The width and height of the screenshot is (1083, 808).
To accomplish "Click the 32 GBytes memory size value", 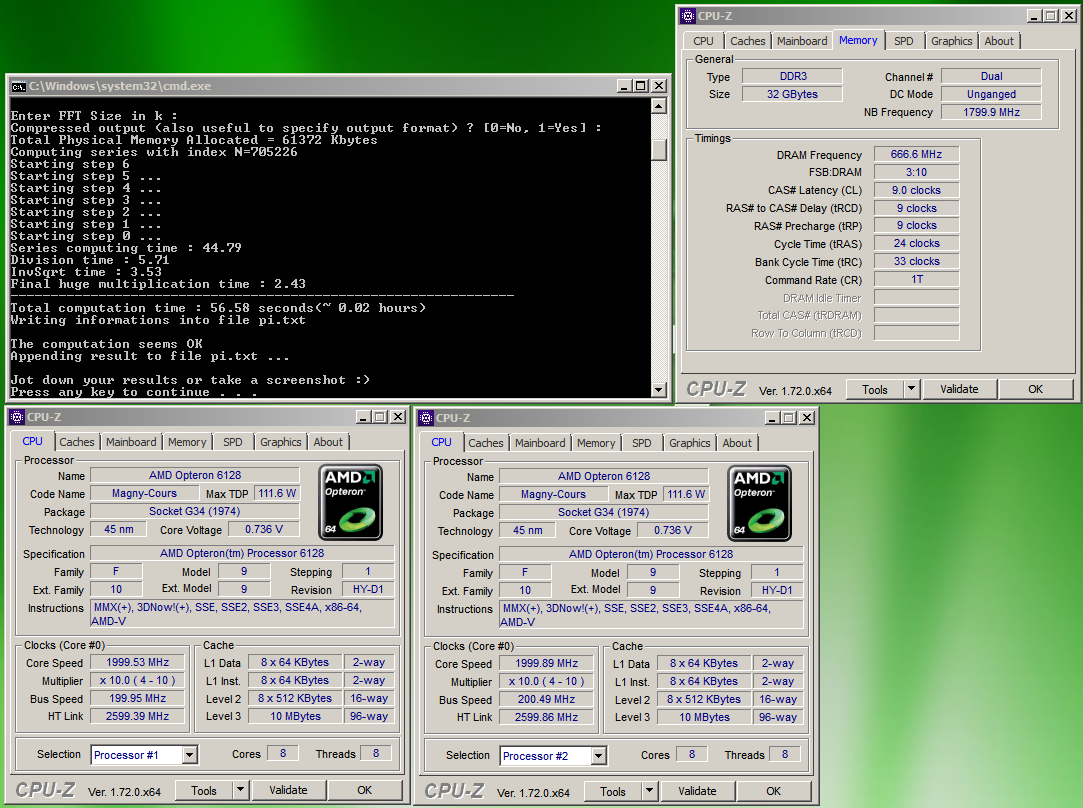I will (x=792, y=94).
